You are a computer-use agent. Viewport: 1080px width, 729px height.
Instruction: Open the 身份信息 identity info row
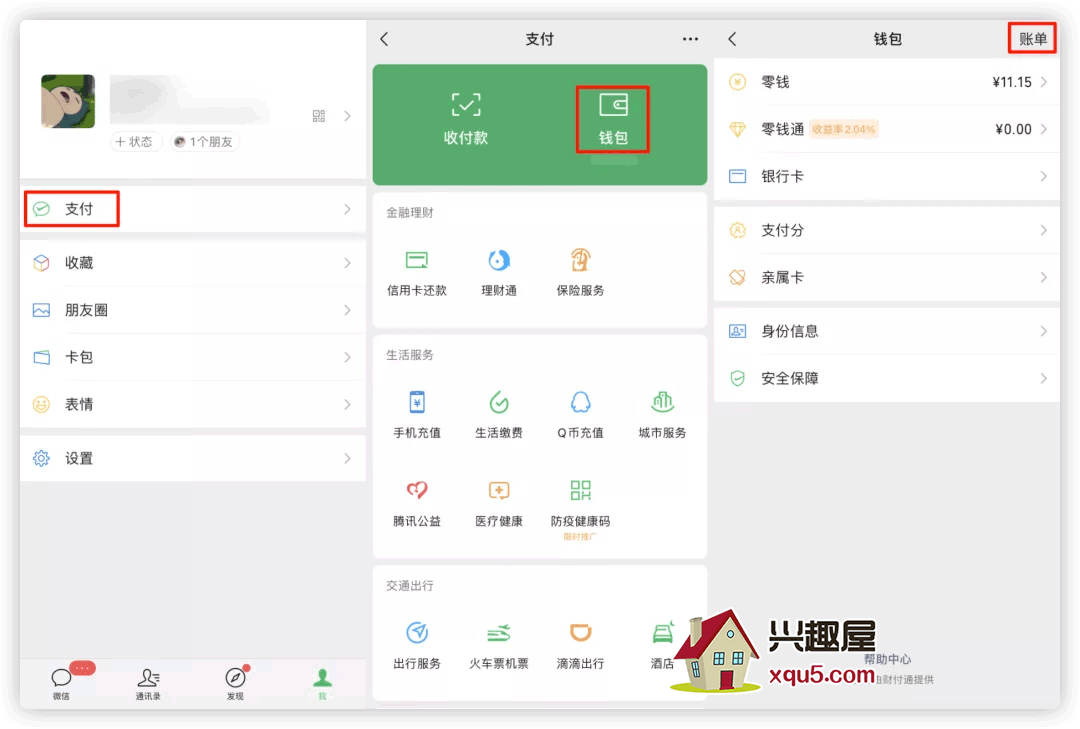tap(886, 331)
